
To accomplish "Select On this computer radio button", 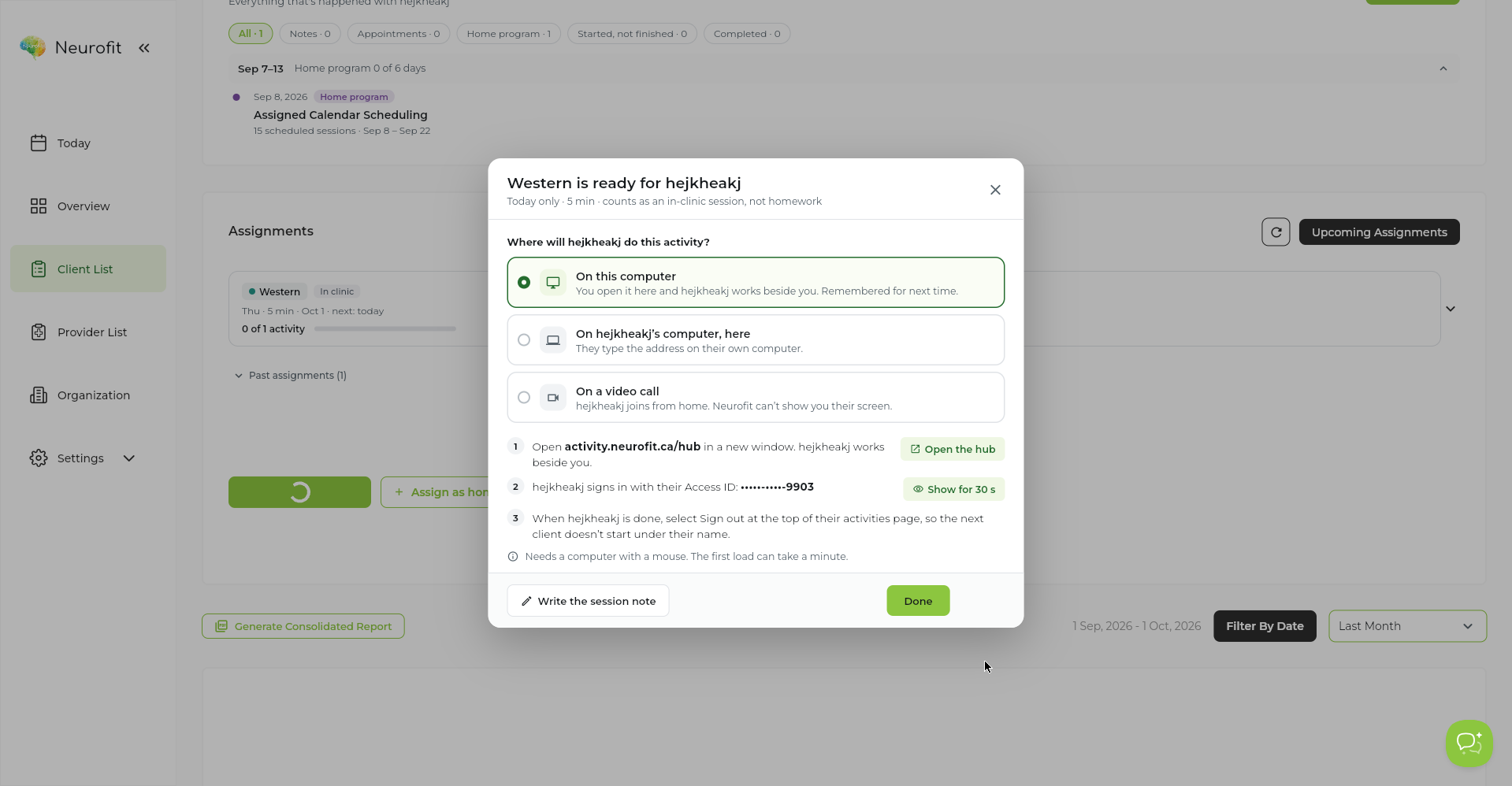I will tap(524, 282).
